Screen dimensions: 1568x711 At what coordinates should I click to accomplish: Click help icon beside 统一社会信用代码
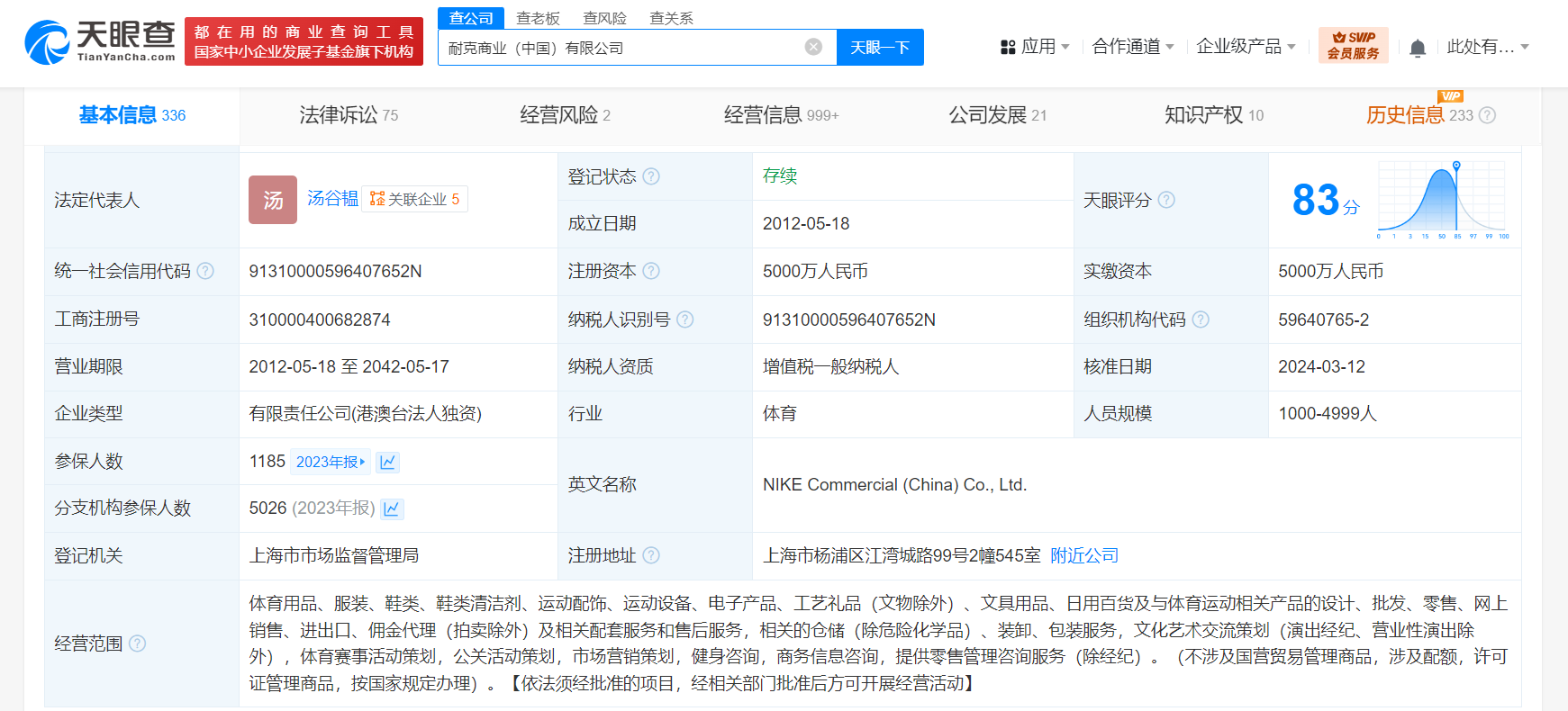(x=205, y=271)
